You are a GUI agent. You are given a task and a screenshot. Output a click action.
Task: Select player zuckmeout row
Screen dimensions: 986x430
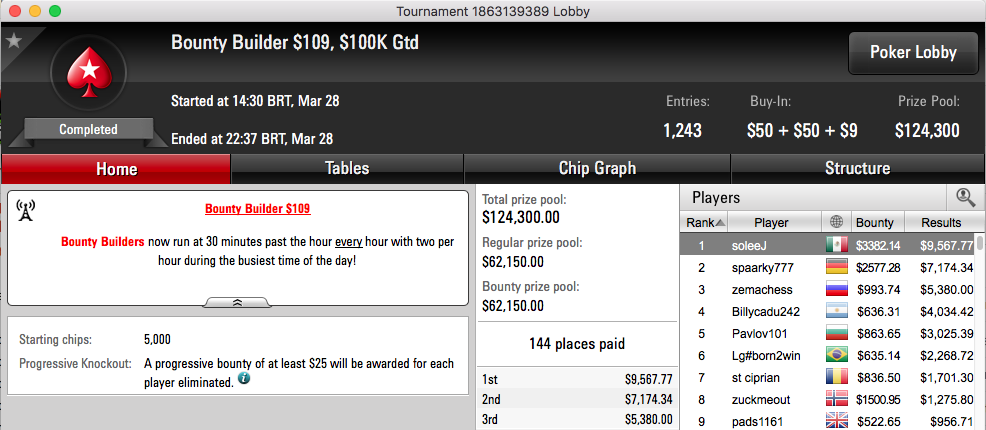coord(833,399)
